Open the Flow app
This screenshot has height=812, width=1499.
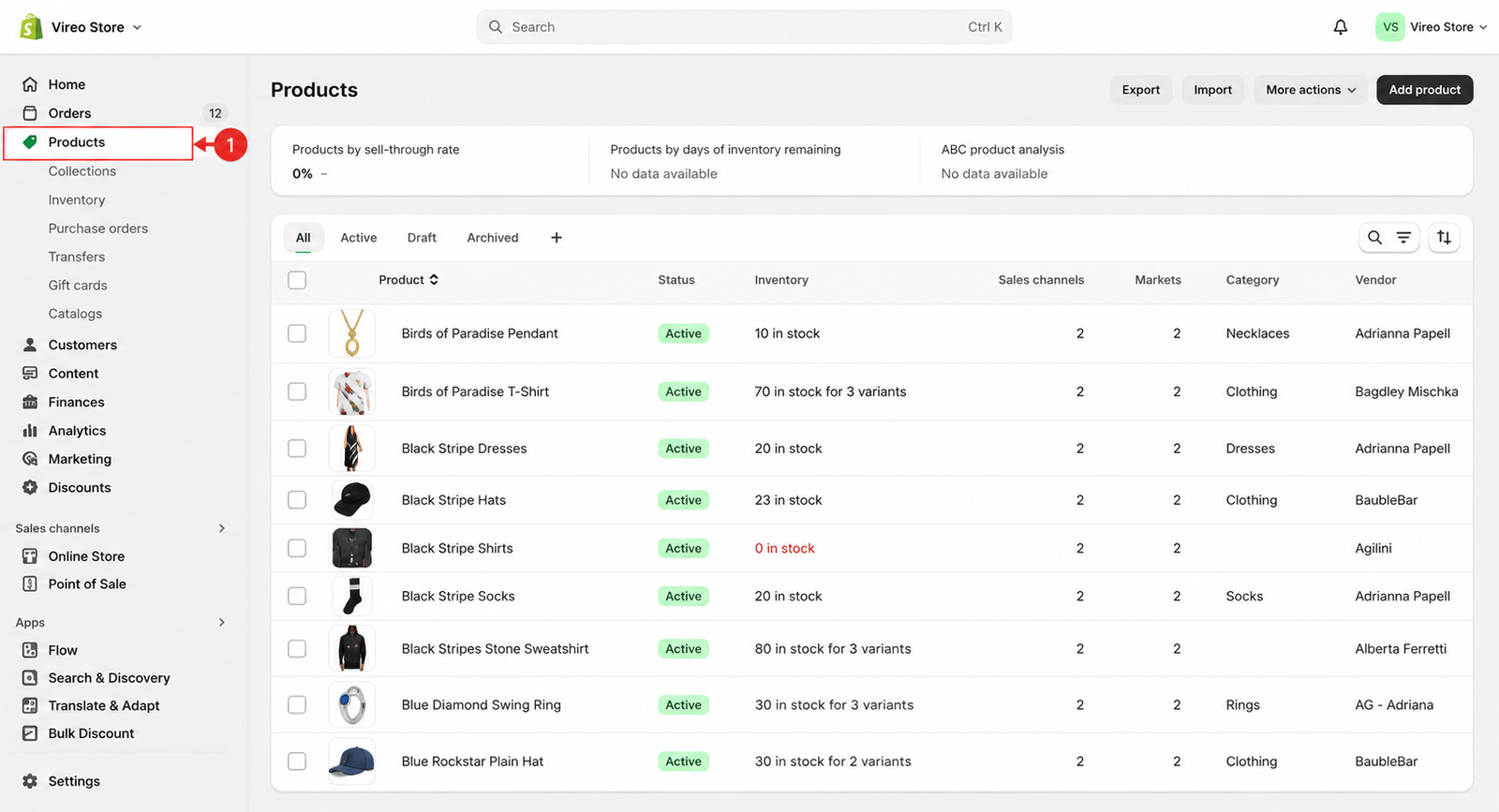[63, 650]
